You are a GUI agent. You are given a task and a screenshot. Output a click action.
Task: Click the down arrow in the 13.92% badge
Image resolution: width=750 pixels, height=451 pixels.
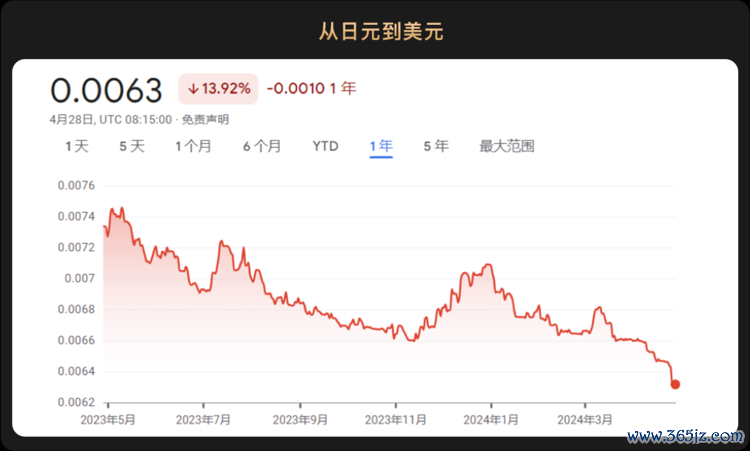tap(193, 89)
